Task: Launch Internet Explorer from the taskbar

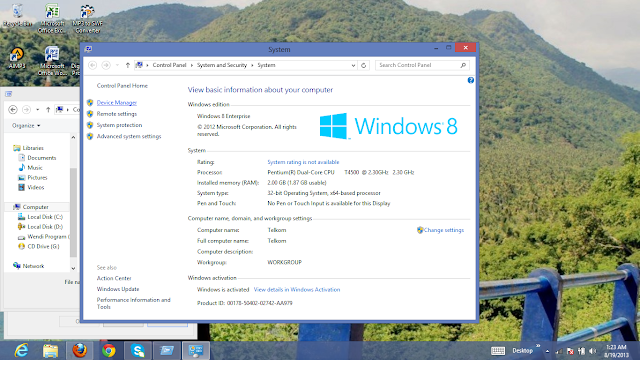Action: (21, 351)
